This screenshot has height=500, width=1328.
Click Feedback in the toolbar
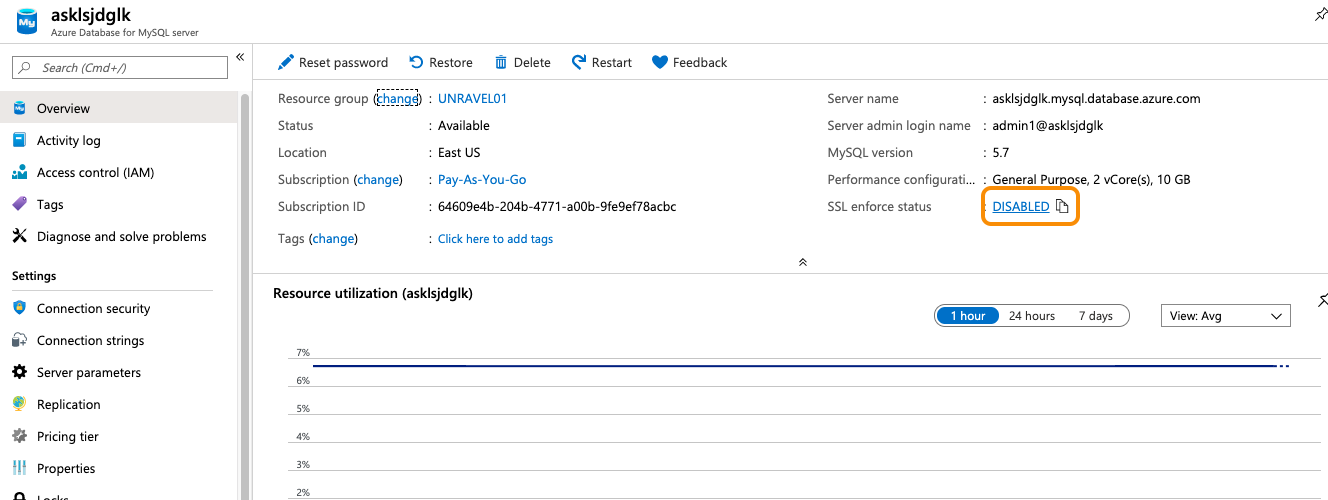(689, 62)
